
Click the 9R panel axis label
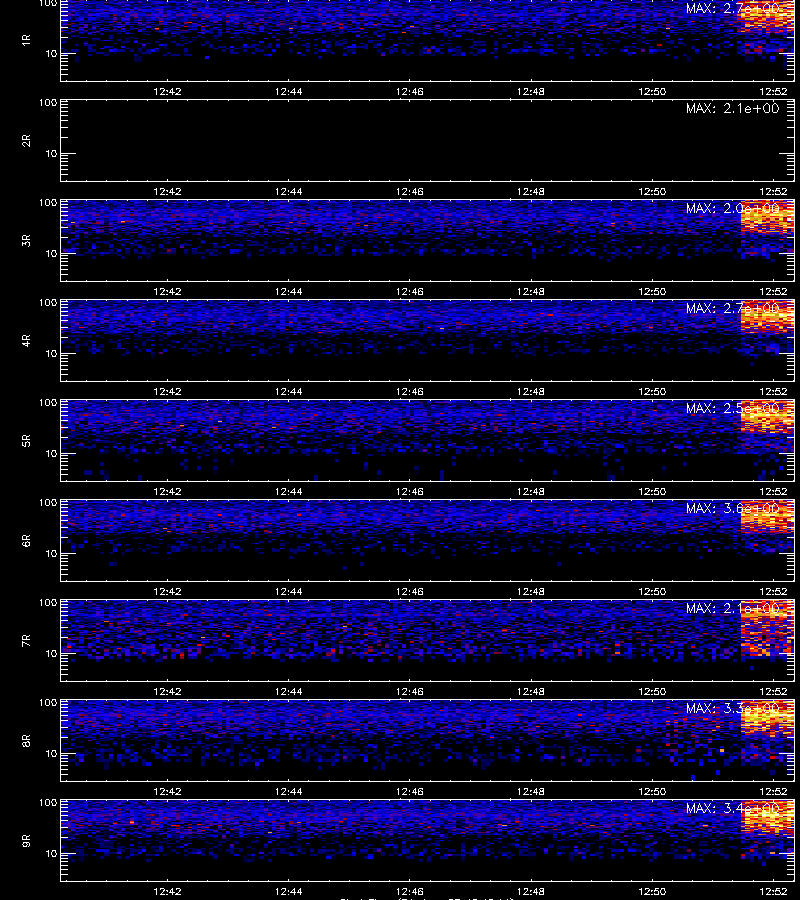pos(26,840)
